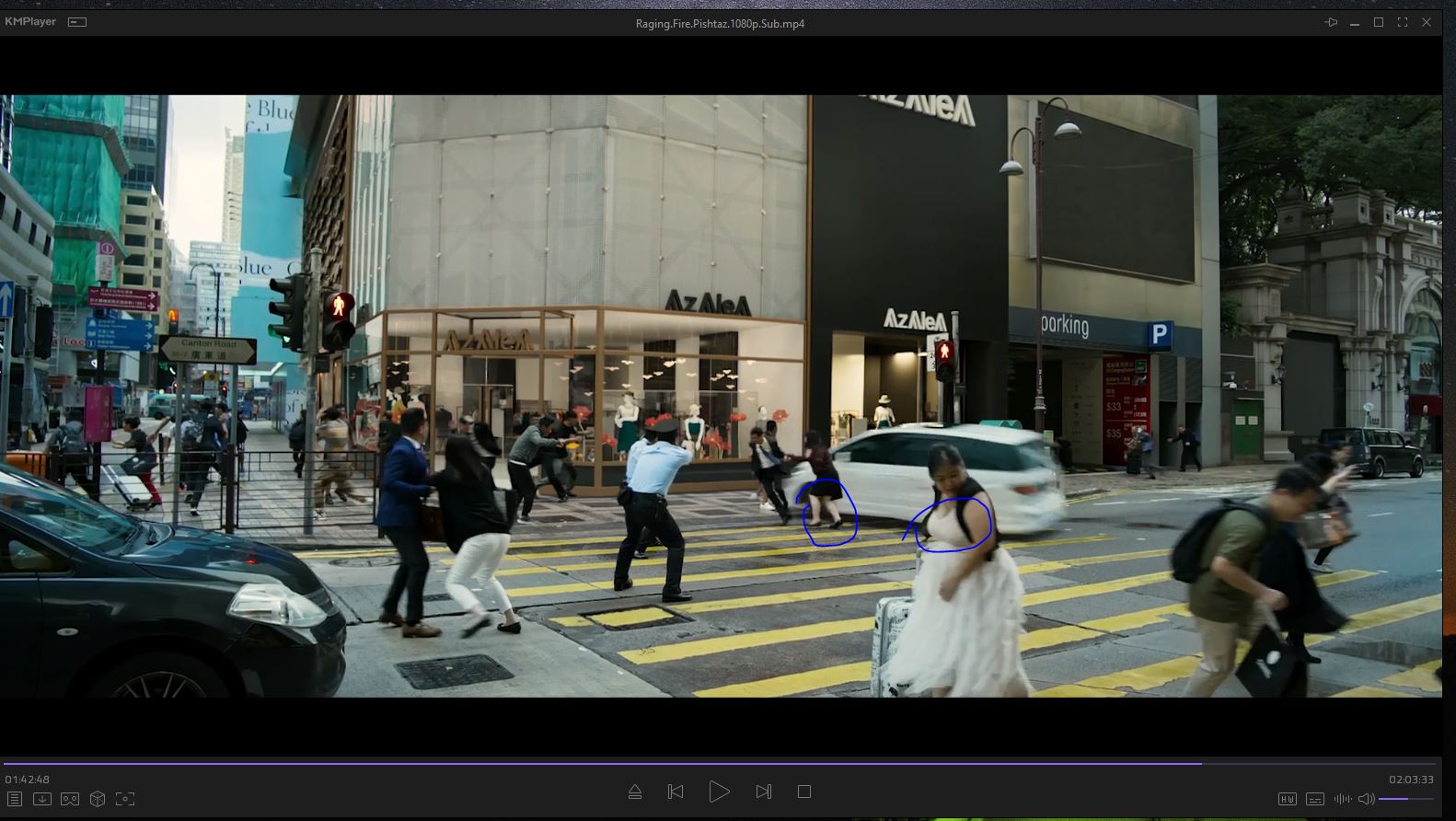Stop video playback

(x=804, y=792)
